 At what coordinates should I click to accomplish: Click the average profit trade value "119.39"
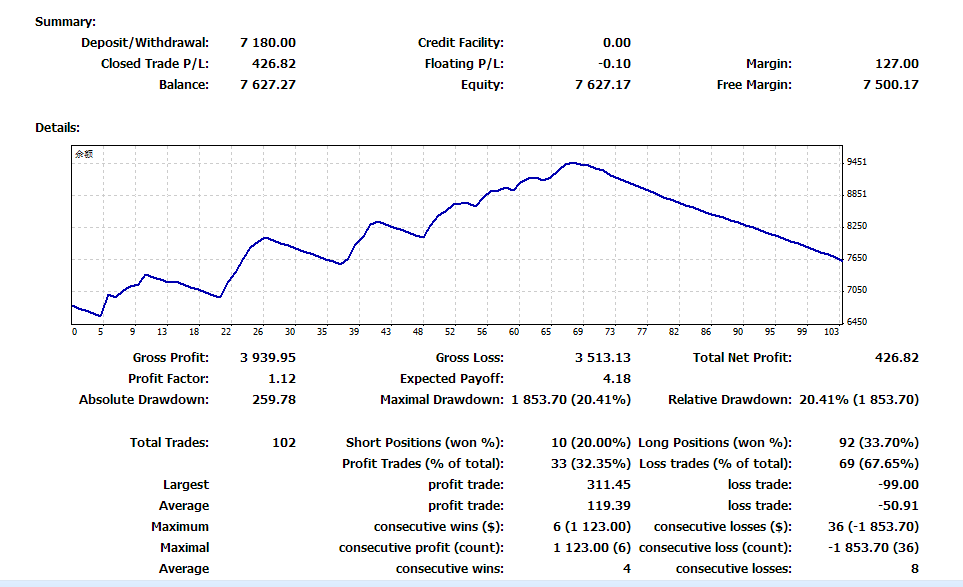609,505
